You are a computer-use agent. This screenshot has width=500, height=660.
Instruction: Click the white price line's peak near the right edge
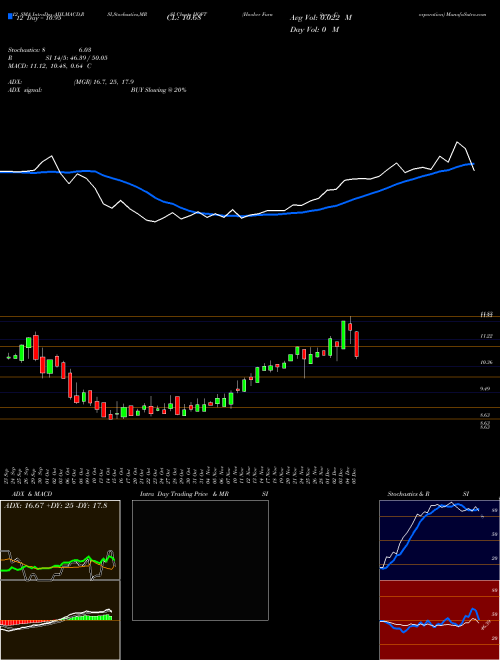pos(457,142)
